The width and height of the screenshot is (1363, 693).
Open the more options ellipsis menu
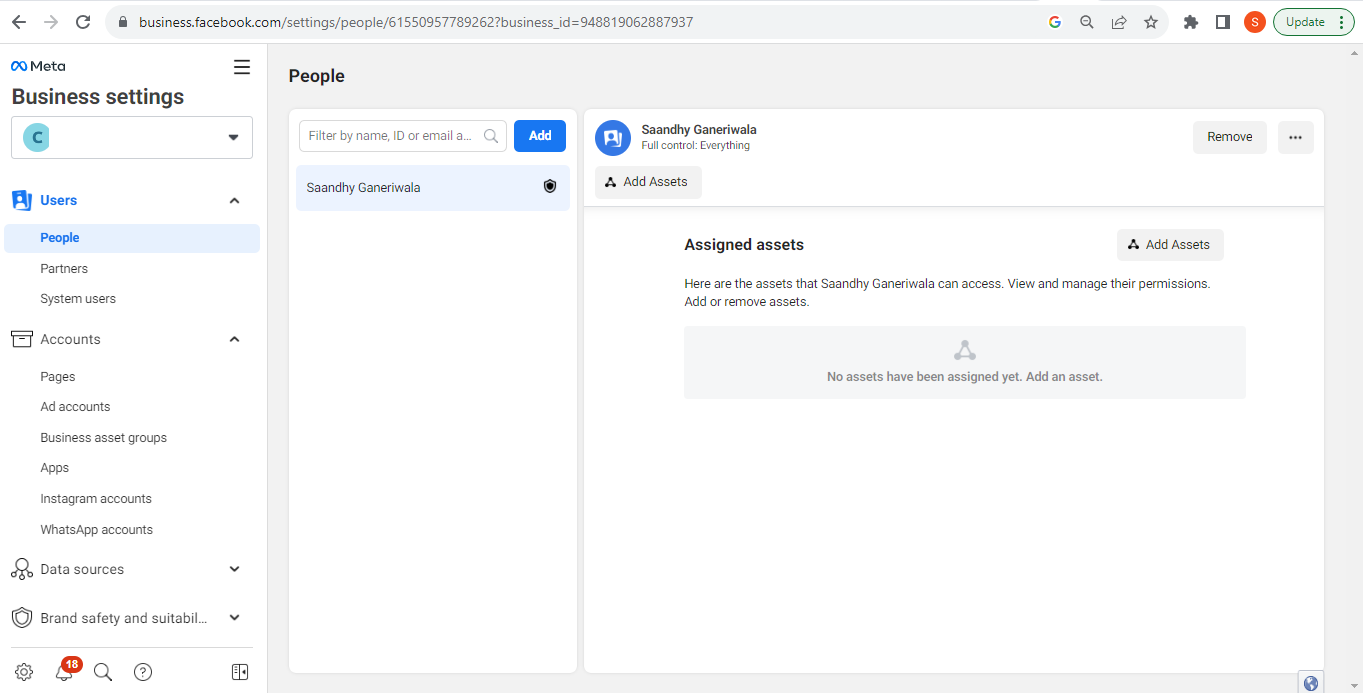tap(1296, 137)
